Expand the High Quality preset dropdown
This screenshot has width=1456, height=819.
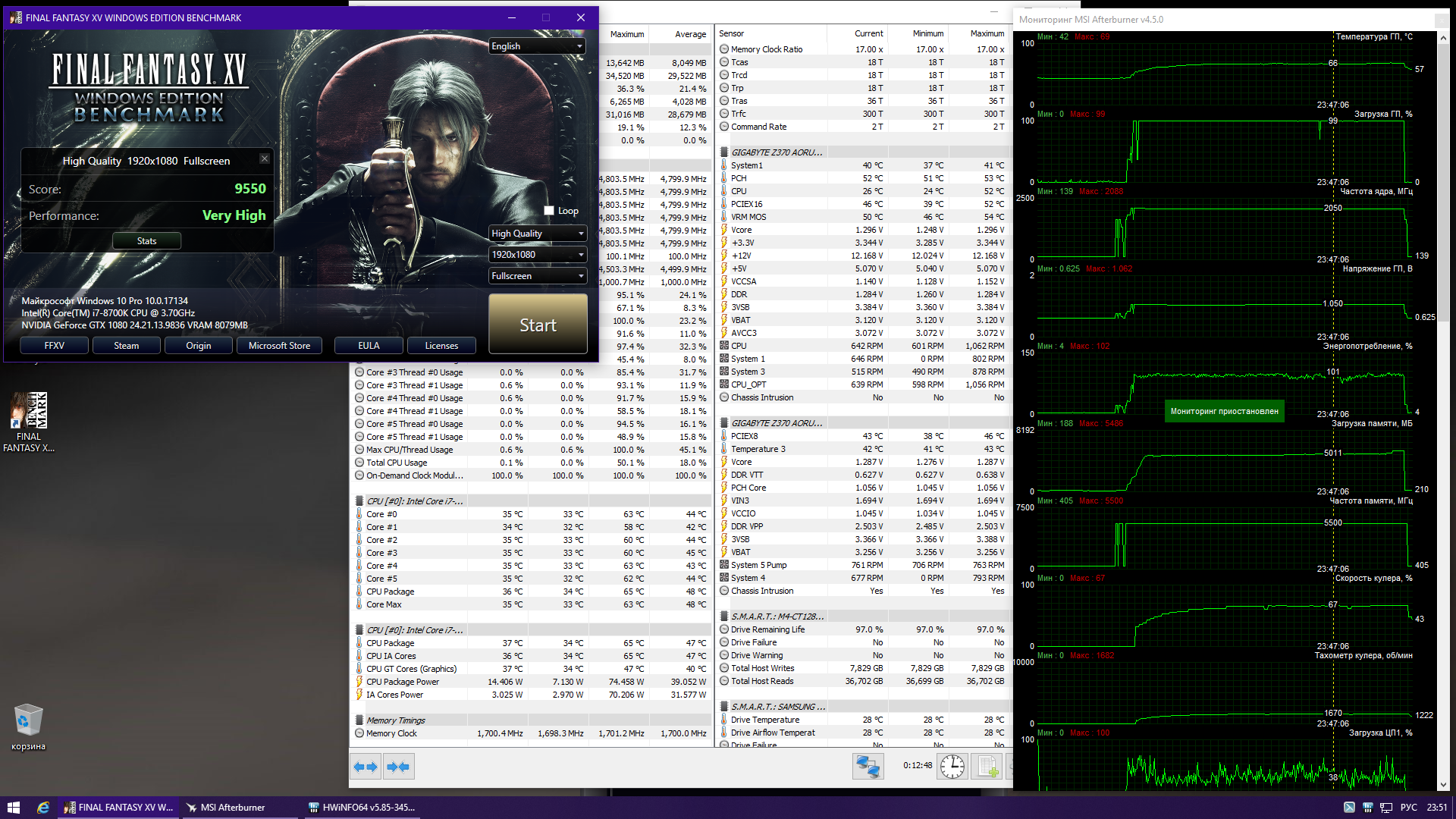pos(537,234)
